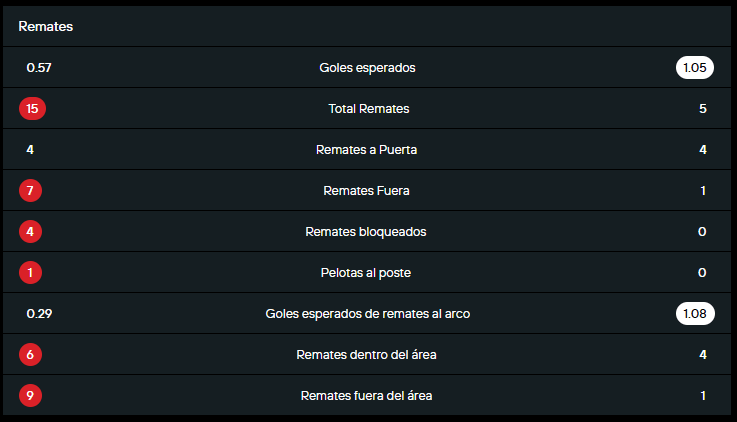The image size is (737, 422).
Task: Click the red 7 Remates Fuera badge
Action: tap(31, 190)
